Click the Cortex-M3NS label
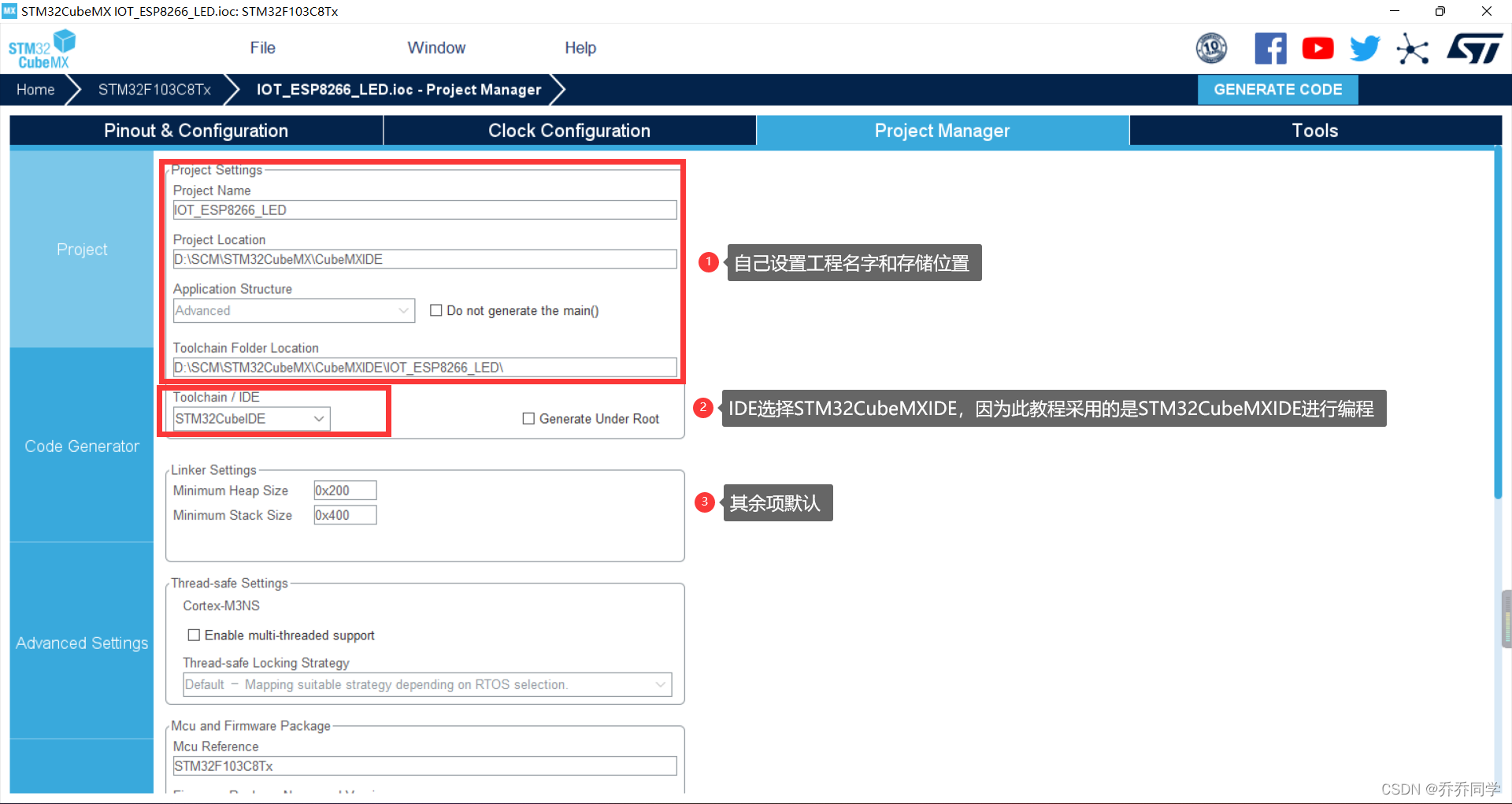1512x804 pixels. tap(221, 606)
